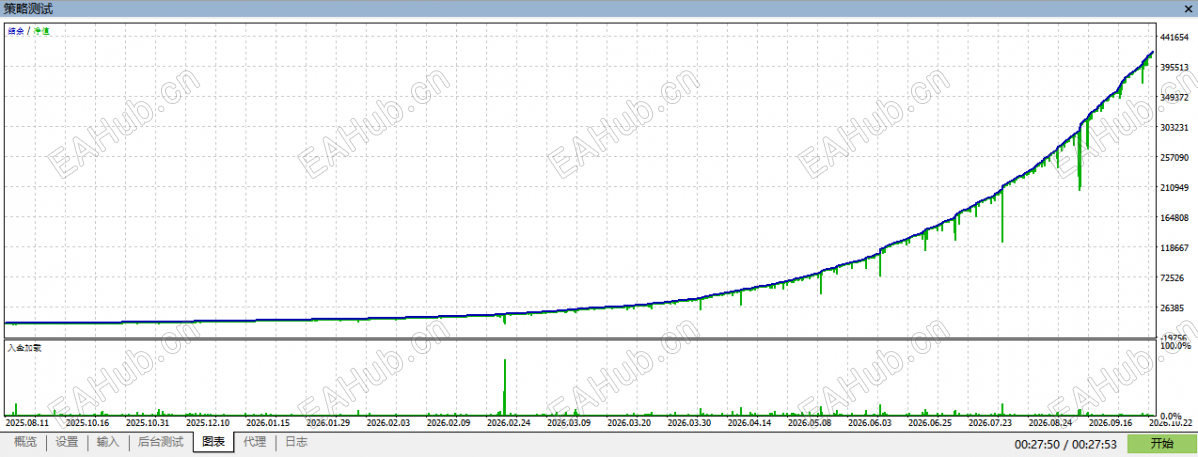The image size is (1198, 457).
Task: Click the 2026.07.23 date label
Action: pyautogui.click(x=990, y=422)
